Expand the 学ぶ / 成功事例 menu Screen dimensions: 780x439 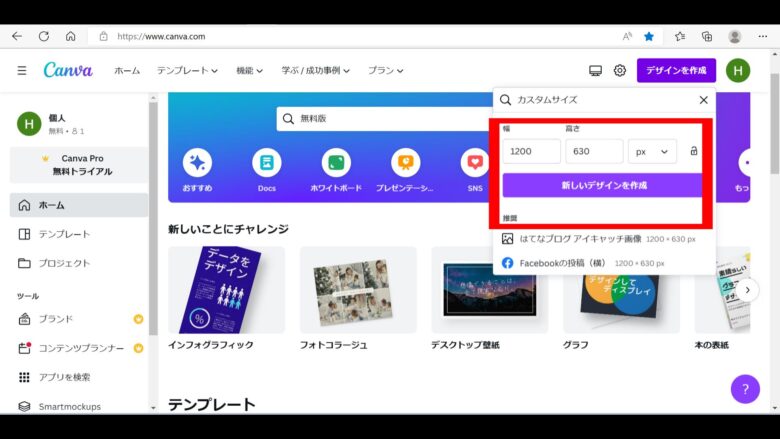point(315,71)
